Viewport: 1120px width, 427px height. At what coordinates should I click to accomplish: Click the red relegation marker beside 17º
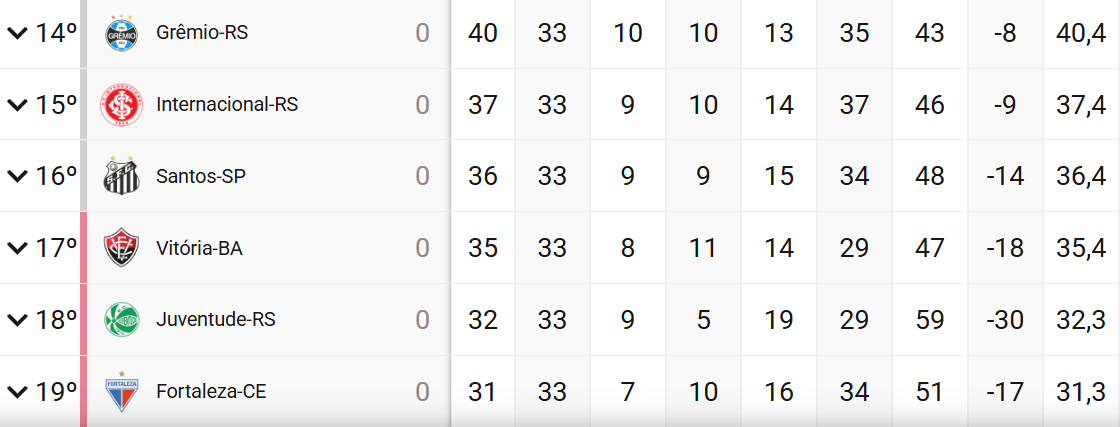tap(84, 248)
